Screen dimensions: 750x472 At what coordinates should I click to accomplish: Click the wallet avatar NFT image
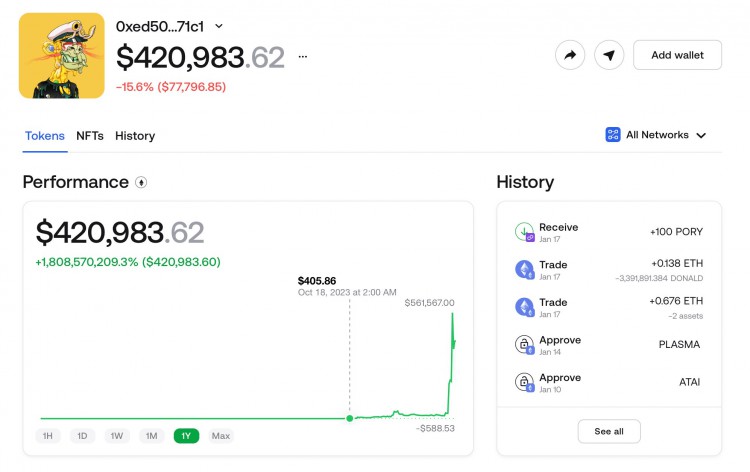point(62,55)
